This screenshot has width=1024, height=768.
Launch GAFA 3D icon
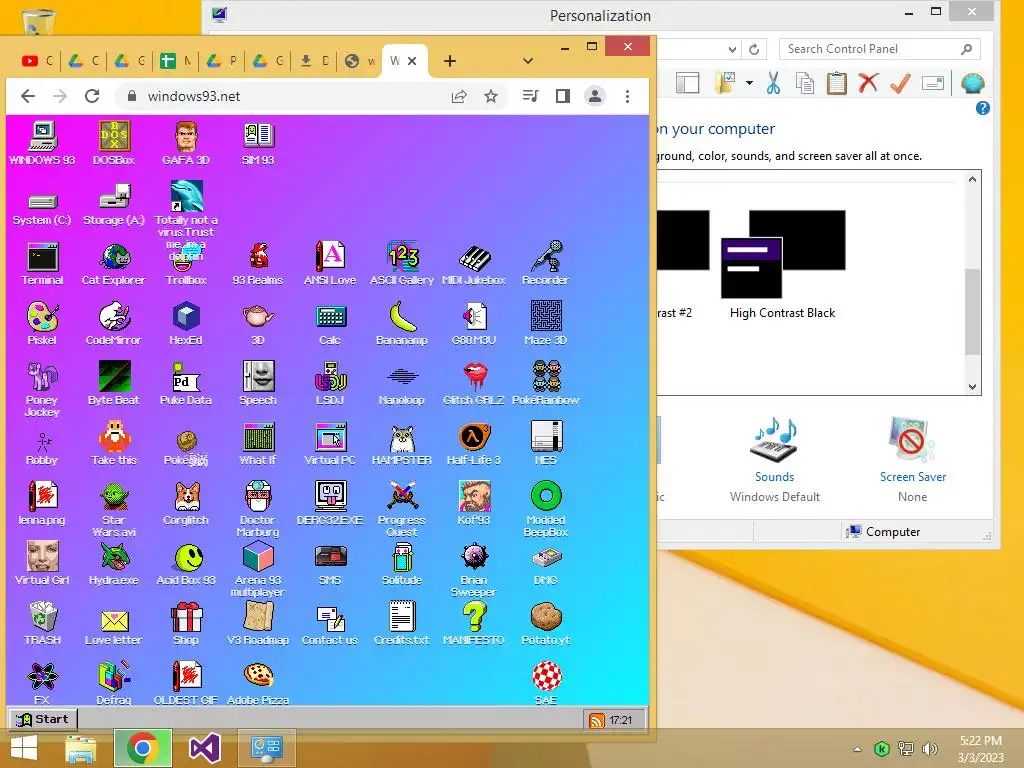coord(186,142)
